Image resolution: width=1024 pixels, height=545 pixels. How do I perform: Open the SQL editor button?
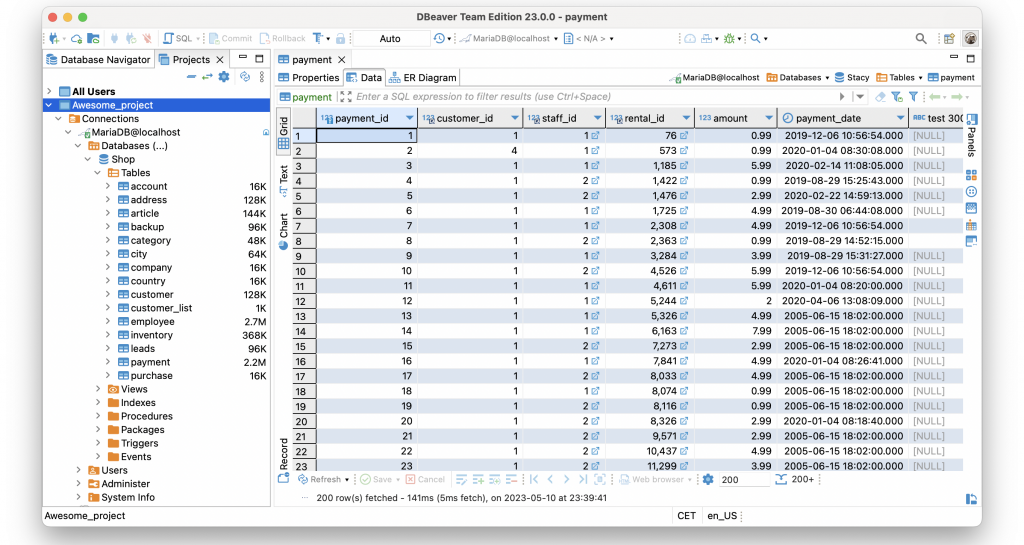(x=178, y=39)
